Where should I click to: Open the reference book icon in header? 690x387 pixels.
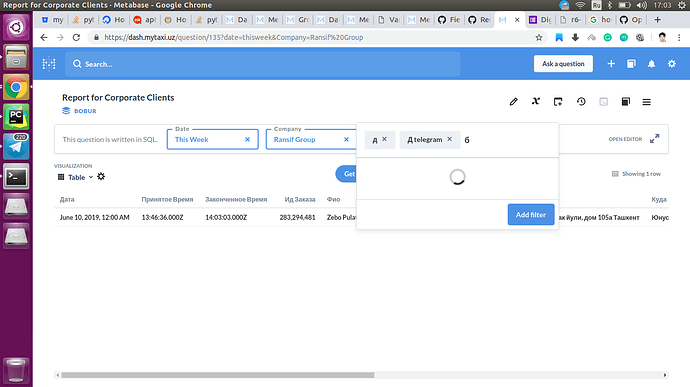click(x=631, y=64)
